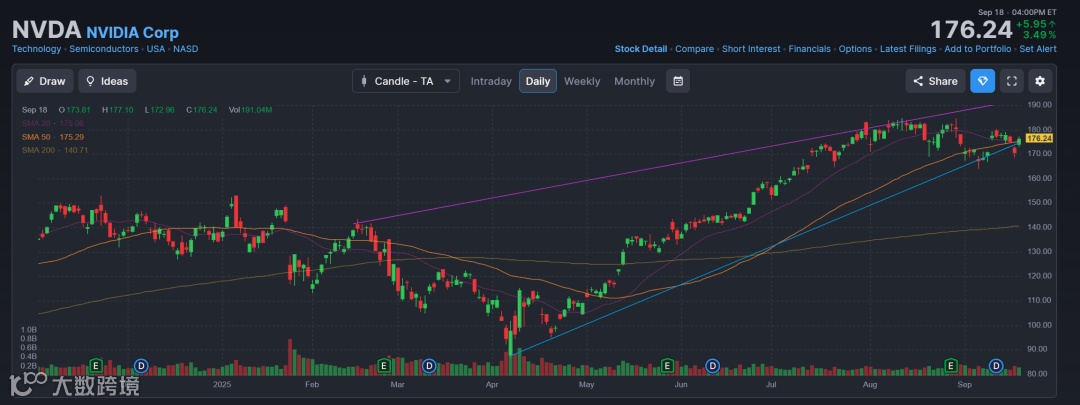Click Add to Portfolio link
1080x405 pixels.
click(x=978, y=48)
